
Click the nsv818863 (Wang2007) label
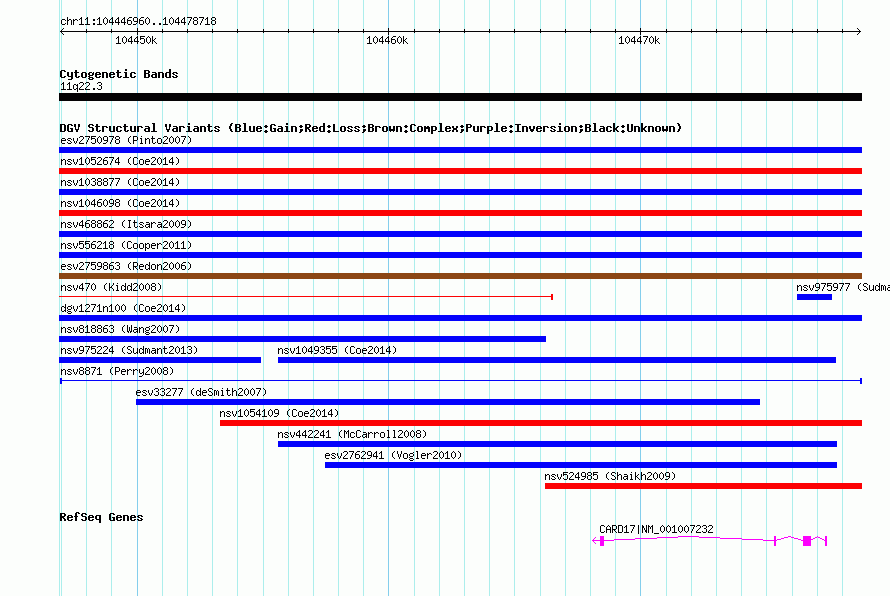tap(120, 329)
